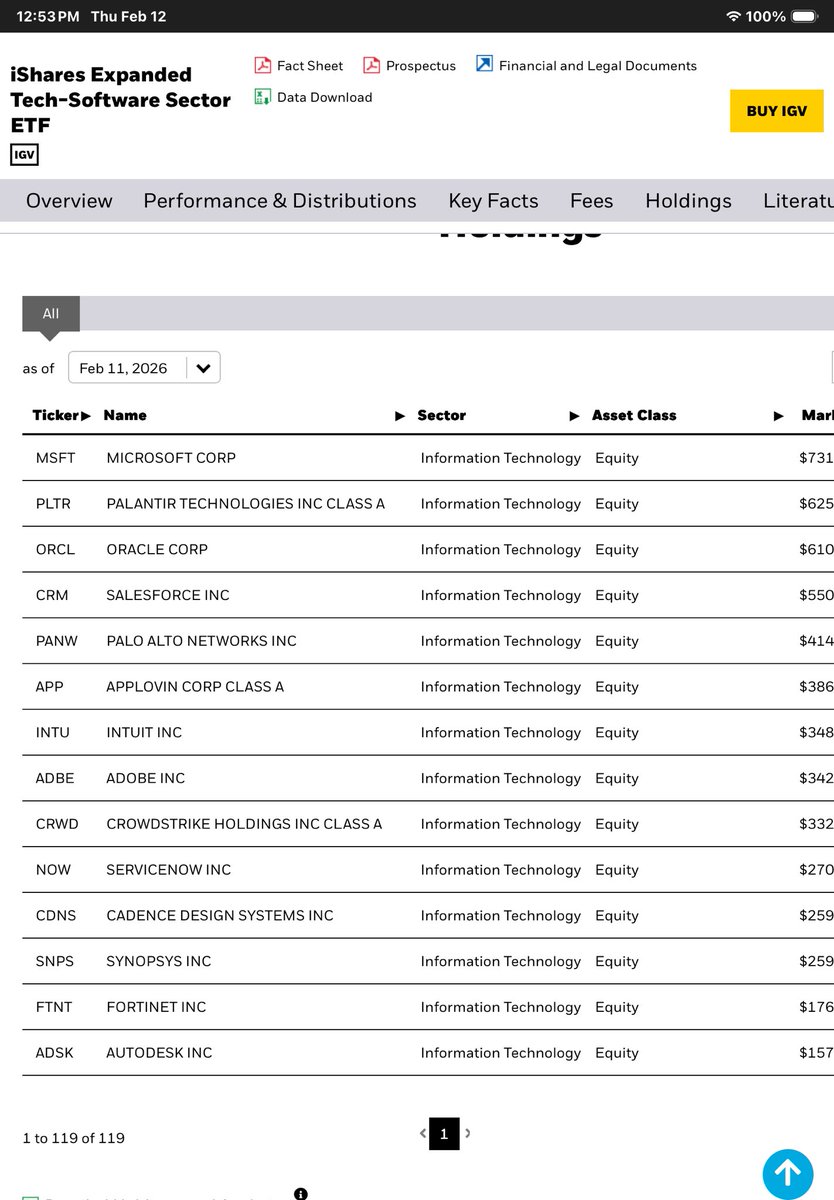The width and height of the screenshot is (834, 1200).
Task: Click SERVICENOW INC name cell
Action: click(x=168, y=870)
